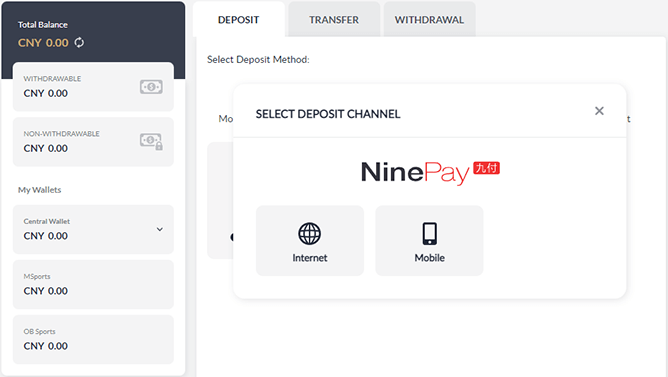Screen dimensions: 668x377
Task: Select the Deposit tab
Action: (239, 20)
